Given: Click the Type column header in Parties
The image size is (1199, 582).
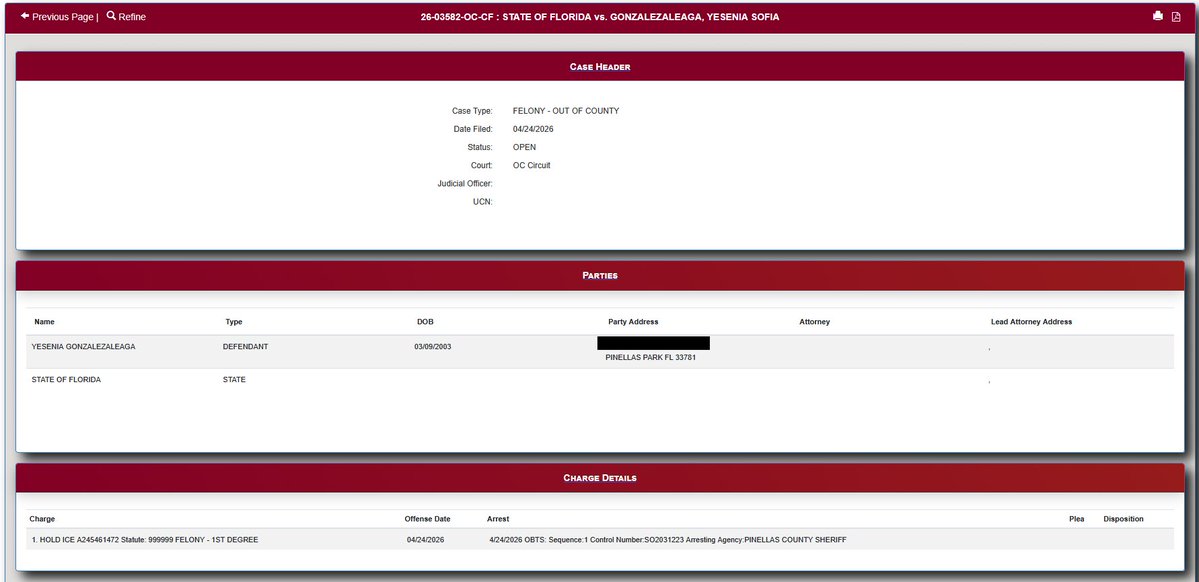Looking at the screenshot, I should (x=233, y=322).
